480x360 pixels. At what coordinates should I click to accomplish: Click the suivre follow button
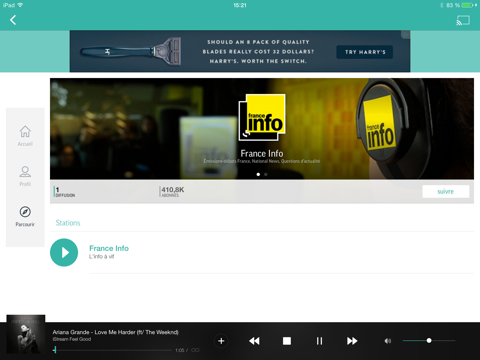coord(446,192)
